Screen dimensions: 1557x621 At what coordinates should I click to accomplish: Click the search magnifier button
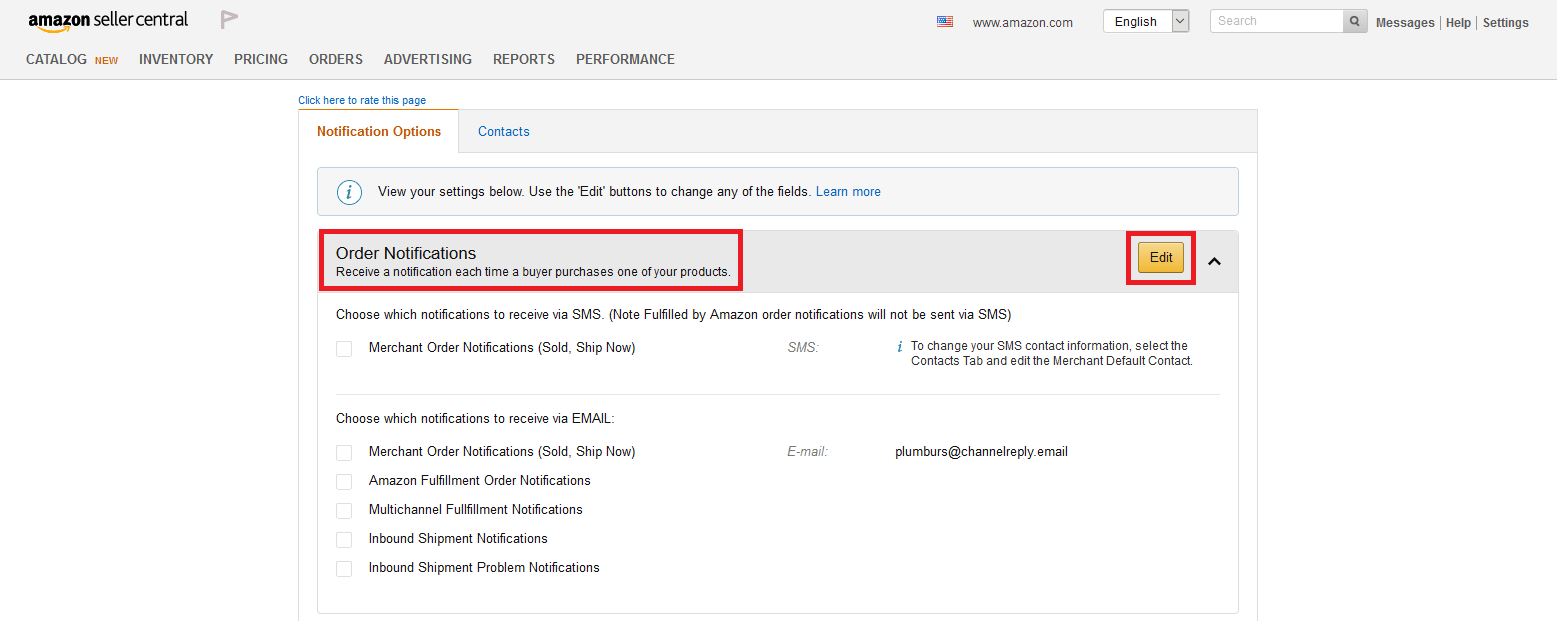click(x=1355, y=21)
